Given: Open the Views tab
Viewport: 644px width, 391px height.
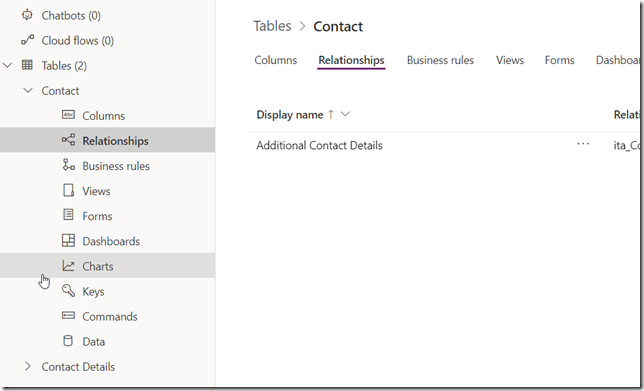Looking at the screenshot, I should pyautogui.click(x=510, y=60).
